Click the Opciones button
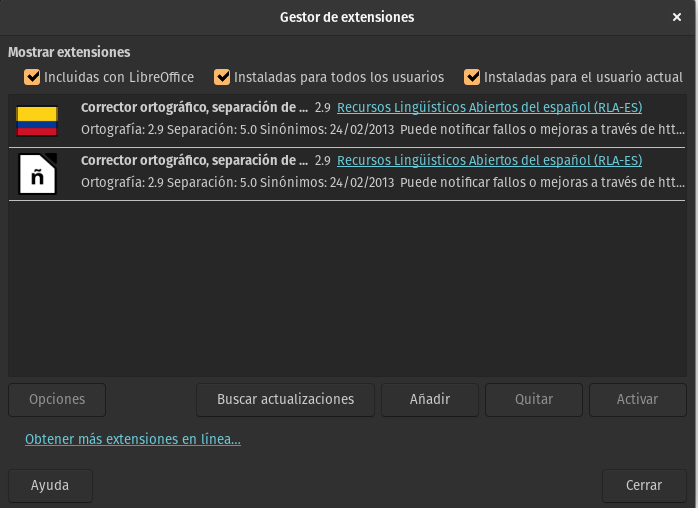698x508 pixels. tap(57, 399)
